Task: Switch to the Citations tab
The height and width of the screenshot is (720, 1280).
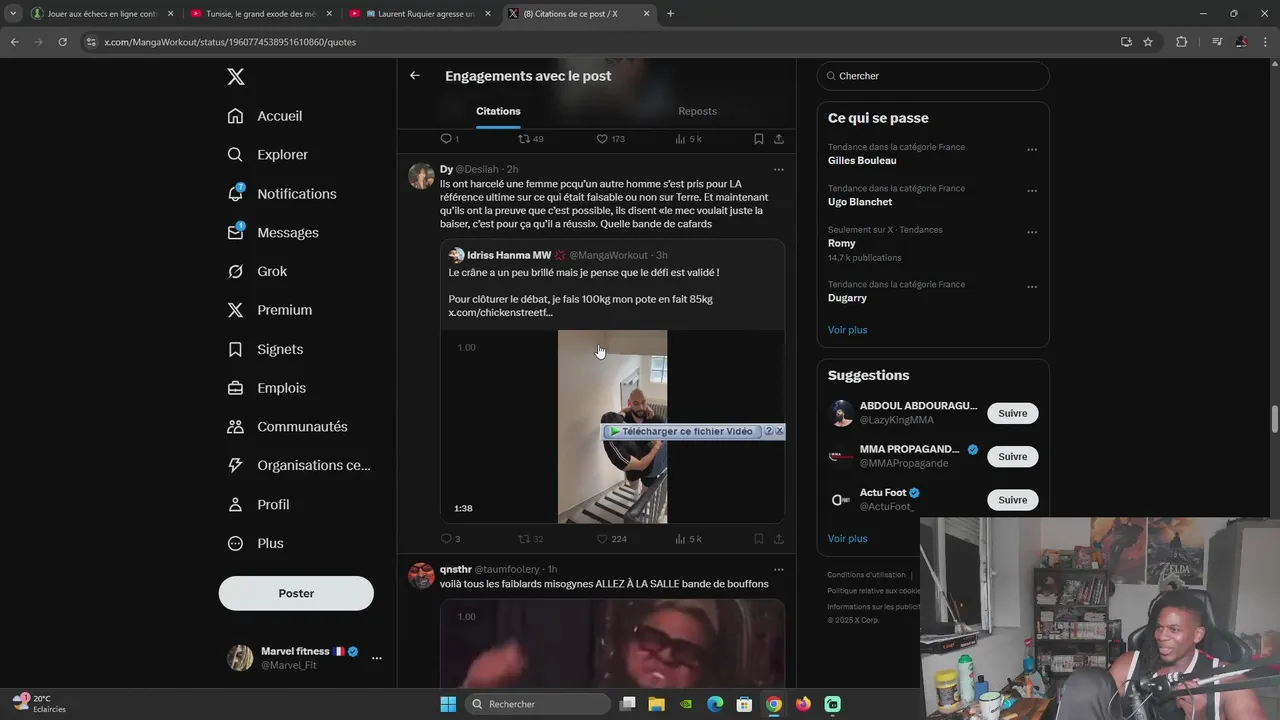Action: 498,111
